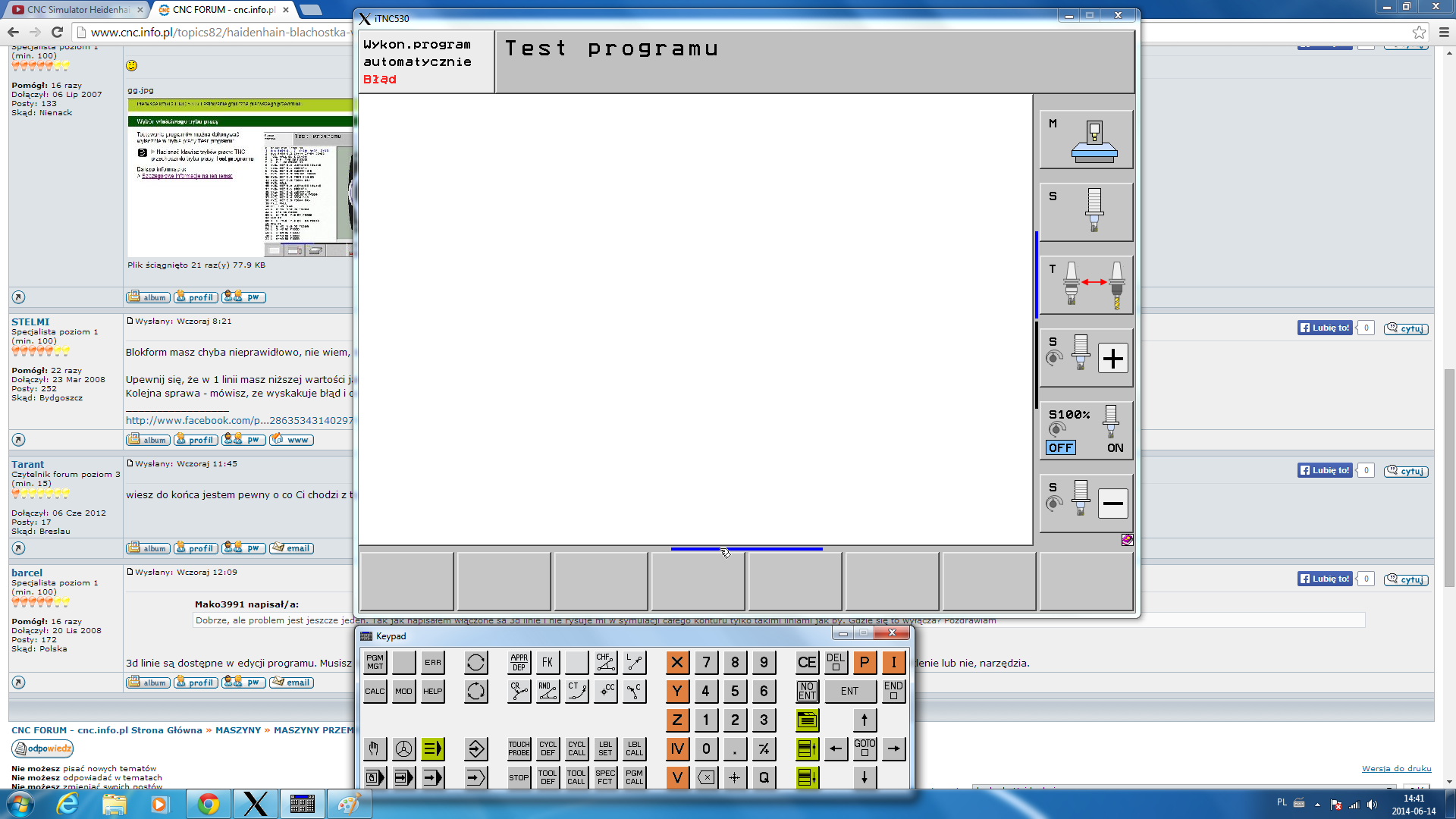1456x819 pixels.
Task: Open Internet Explorer from taskbar
Action: 67,804
